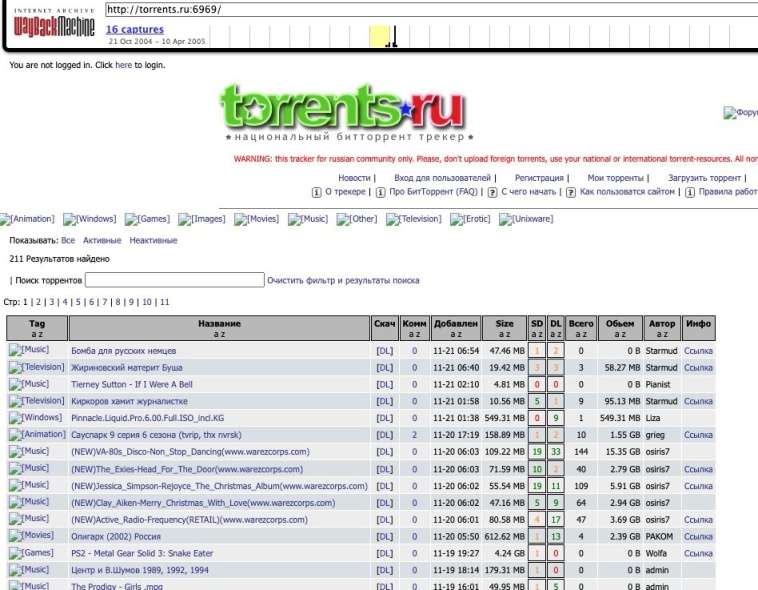Go to results page 2

(x=38, y=302)
